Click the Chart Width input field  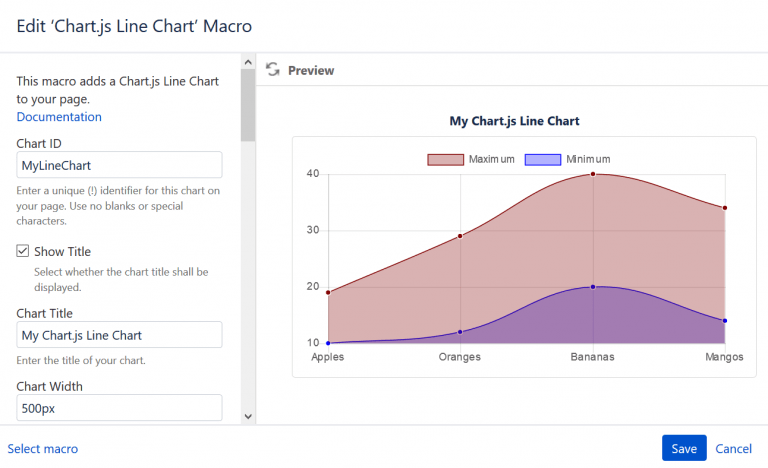pos(119,408)
